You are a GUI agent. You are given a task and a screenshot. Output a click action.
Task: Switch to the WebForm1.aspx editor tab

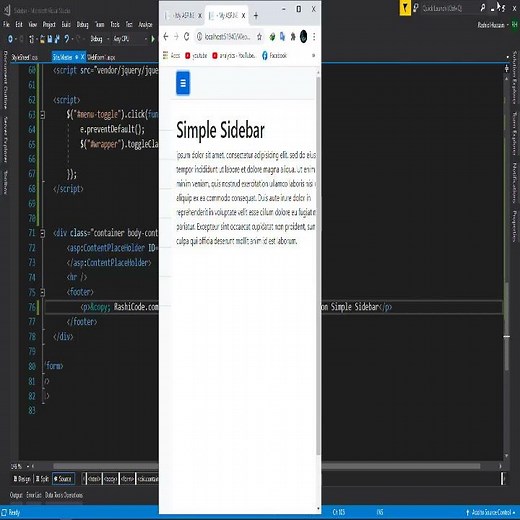click(x=101, y=57)
